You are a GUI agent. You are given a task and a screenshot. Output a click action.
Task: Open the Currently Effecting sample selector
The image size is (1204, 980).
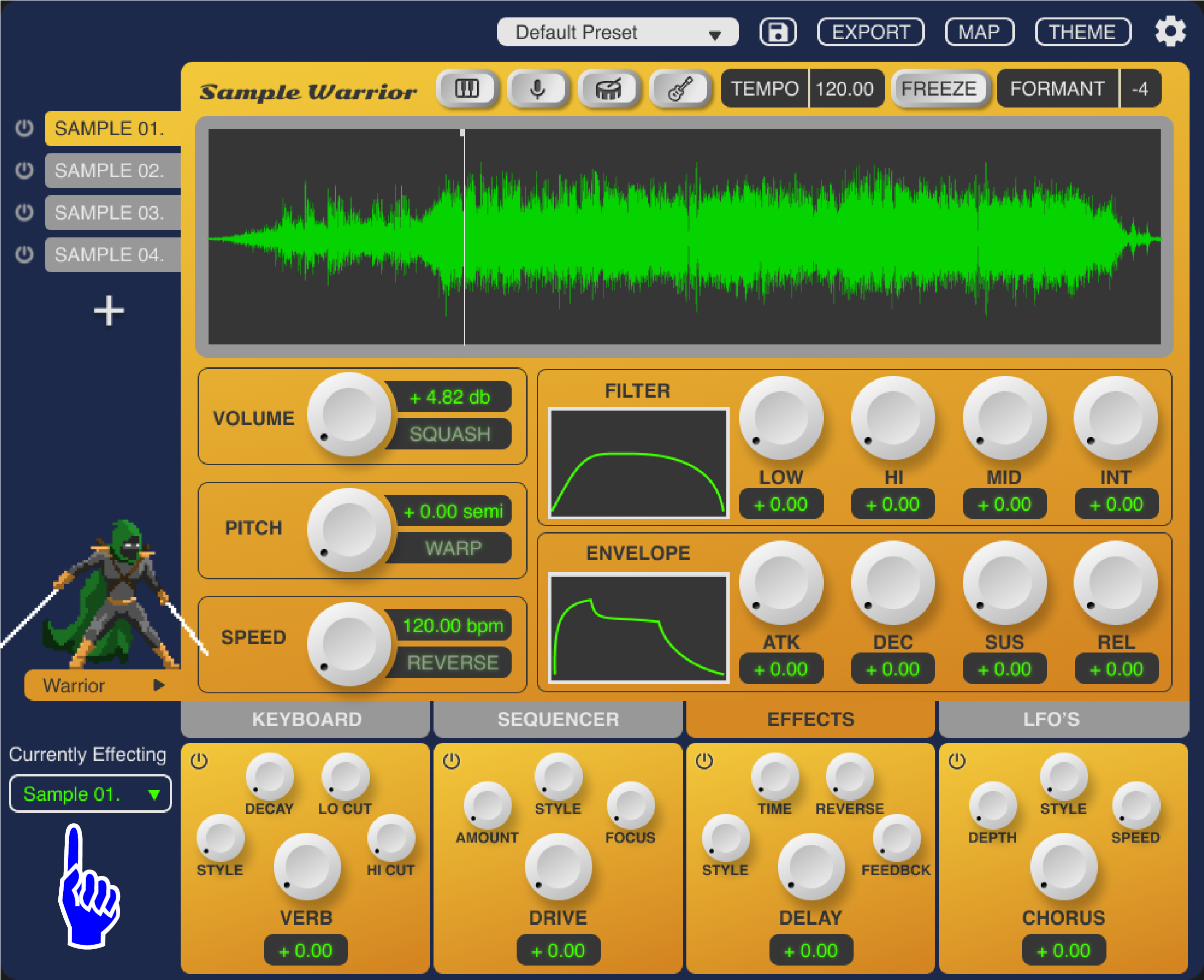click(90, 793)
